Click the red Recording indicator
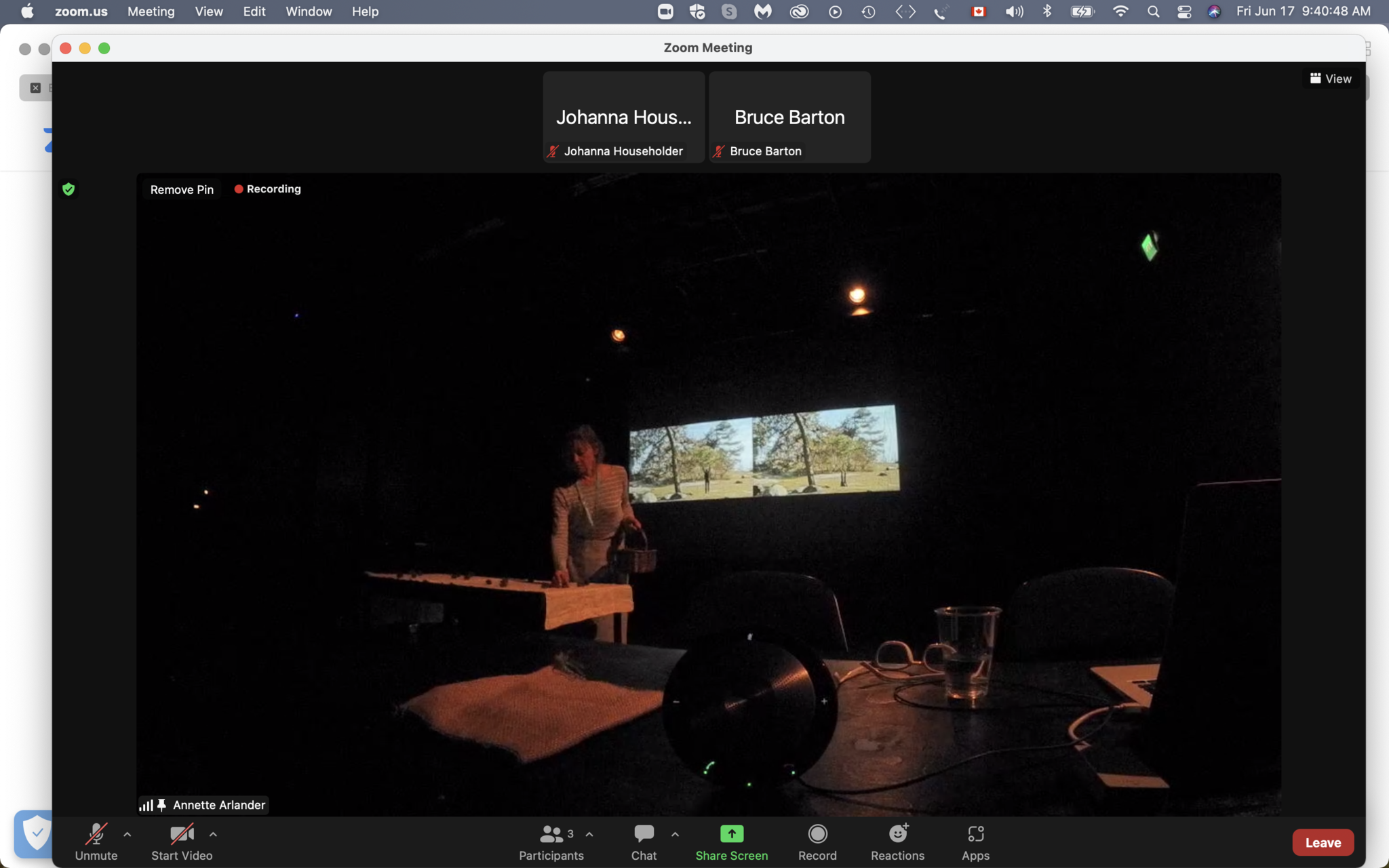 pyautogui.click(x=267, y=189)
